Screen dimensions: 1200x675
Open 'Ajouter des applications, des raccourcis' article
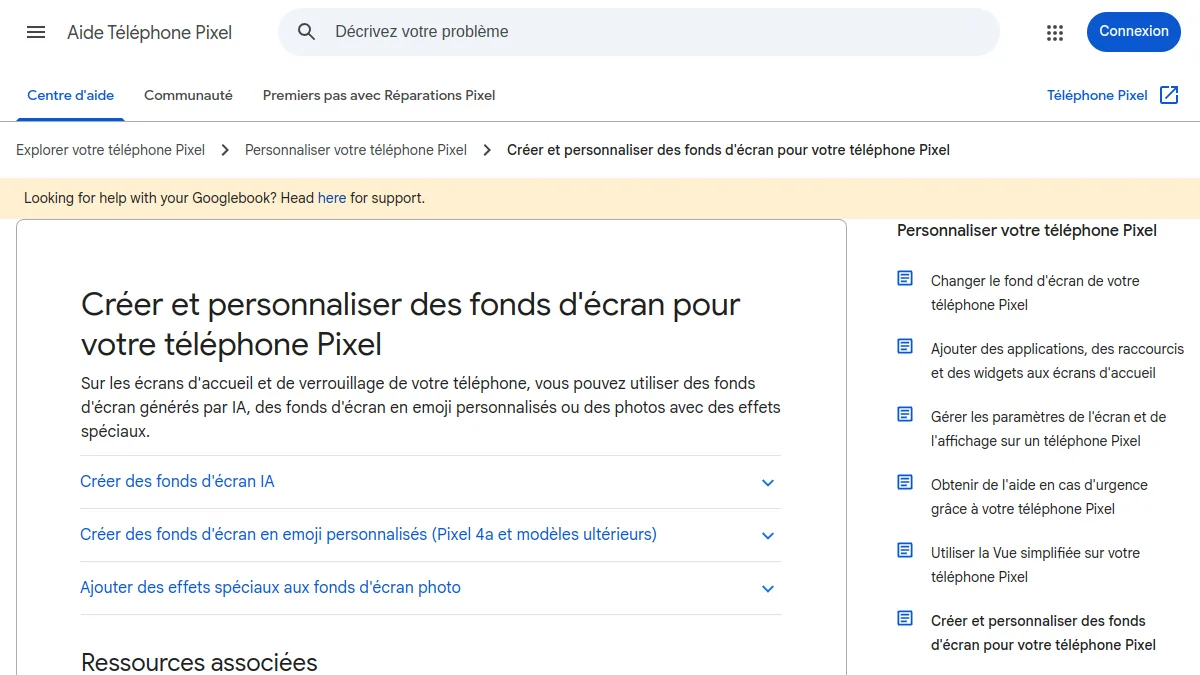coord(1057,361)
